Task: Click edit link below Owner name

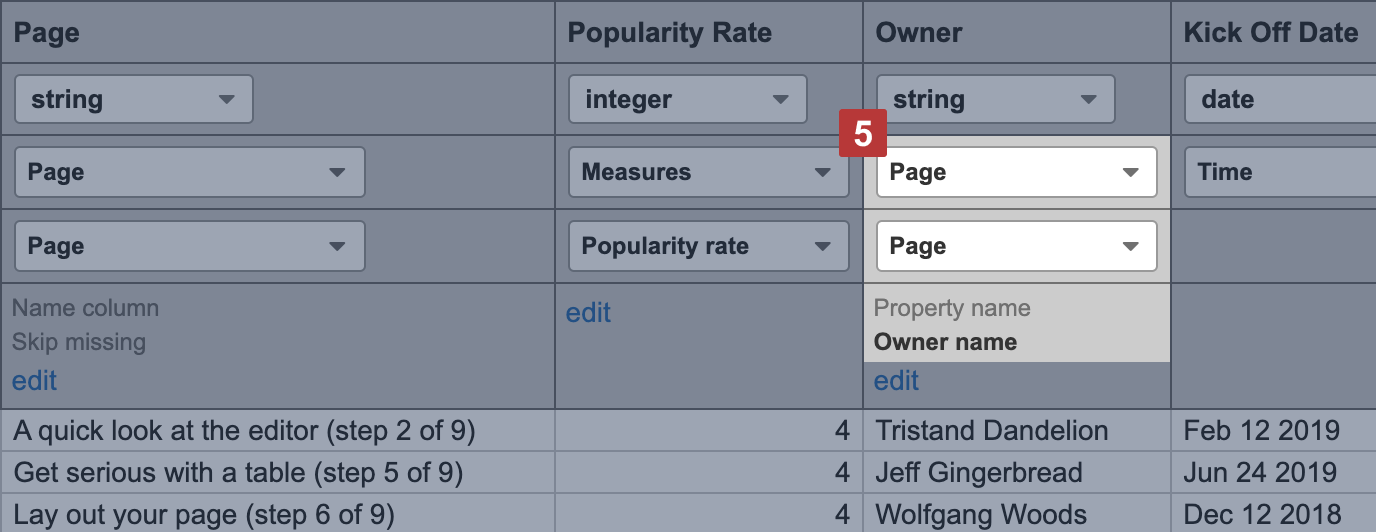Action: (896, 381)
